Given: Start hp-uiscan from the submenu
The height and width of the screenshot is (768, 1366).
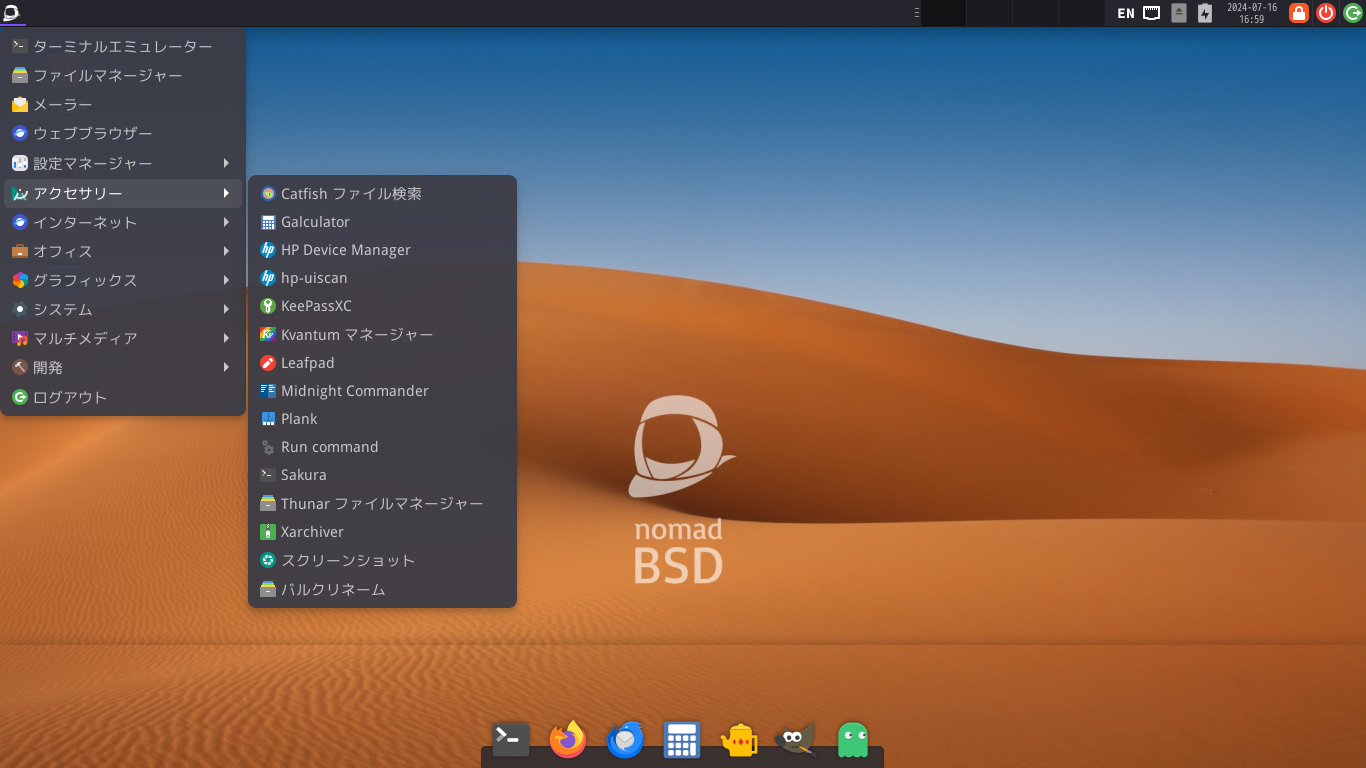Looking at the screenshot, I should click(x=382, y=278).
